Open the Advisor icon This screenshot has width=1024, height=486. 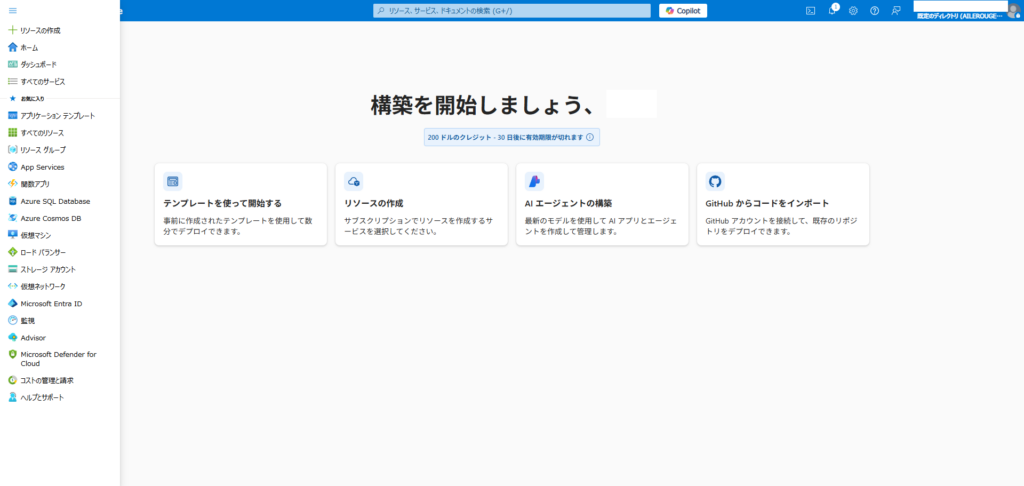point(12,337)
